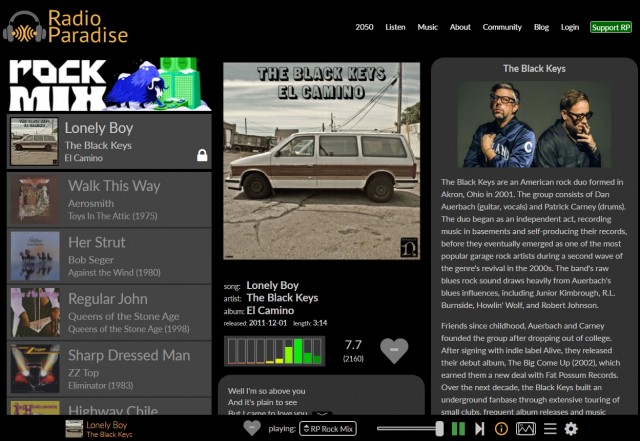Open the RP Rock Mix channel dropdown
Viewport: 640px width, 441px height.
tap(328, 429)
